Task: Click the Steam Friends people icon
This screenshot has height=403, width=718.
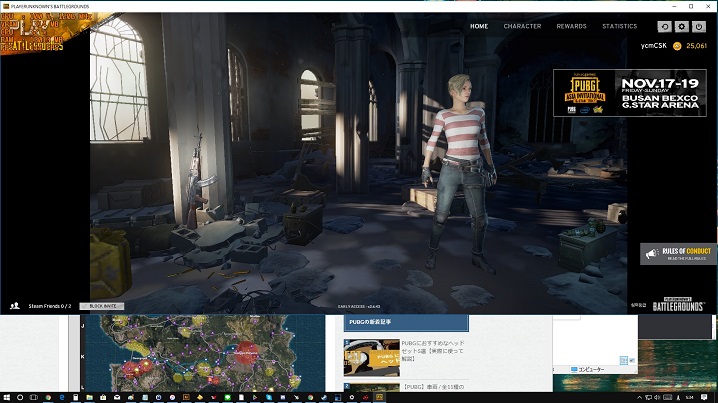Action: click(15, 306)
